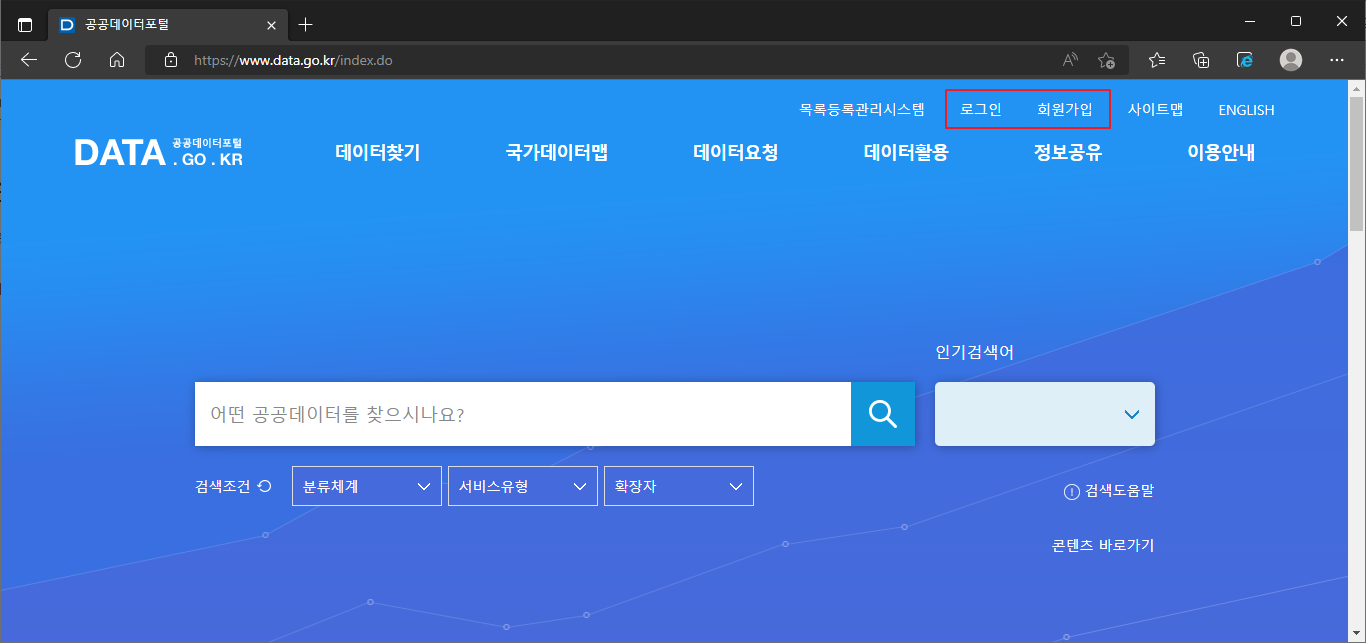Select the 공공데이터포털 browser tab
Screen dimensions: 1366x643
pyautogui.click(x=167, y=25)
